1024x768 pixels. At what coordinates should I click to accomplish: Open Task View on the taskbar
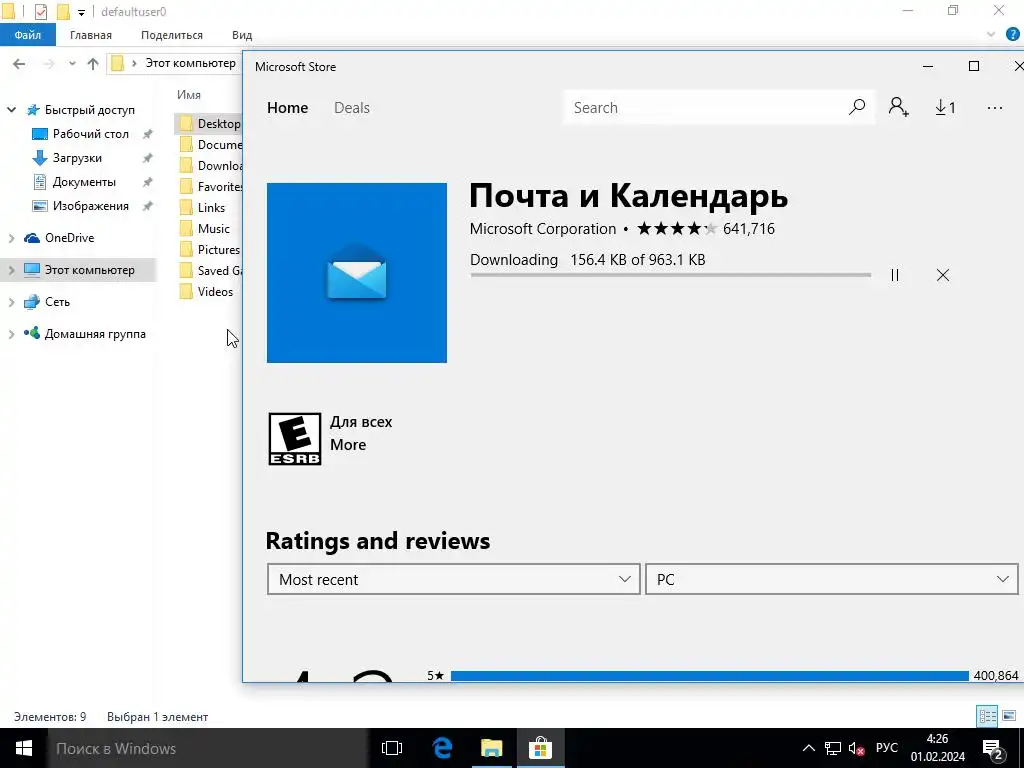click(x=392, y=748)
